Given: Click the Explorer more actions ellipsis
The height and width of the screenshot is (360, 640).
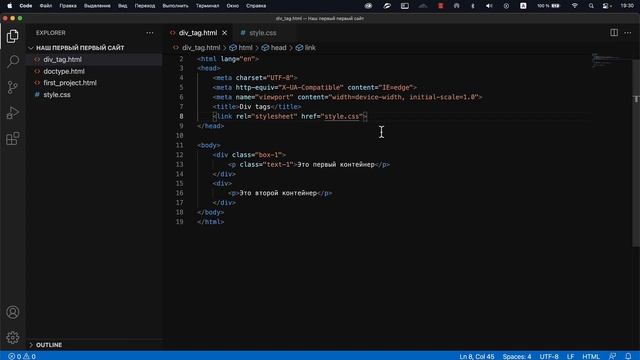Looking at the screenshot, I should (150, 33).
